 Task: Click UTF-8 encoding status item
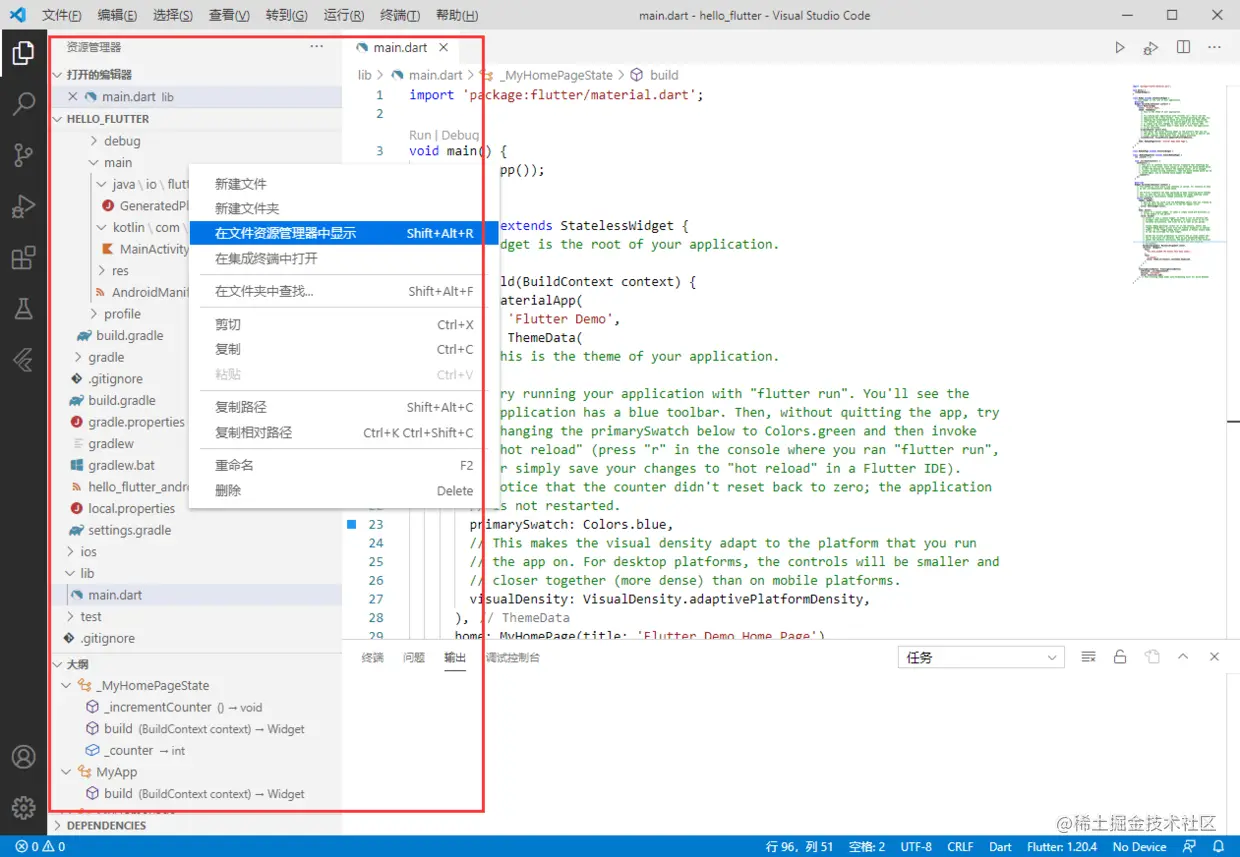[916, 846]
